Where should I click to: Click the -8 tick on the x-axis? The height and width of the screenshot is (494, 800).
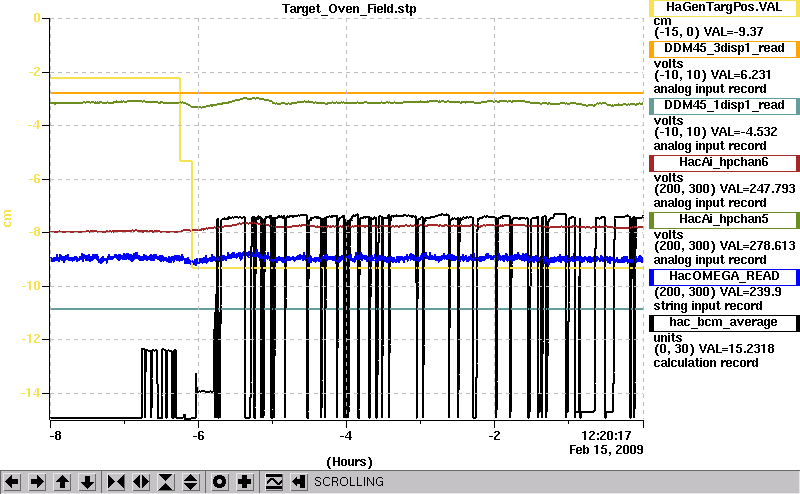pos(55,436)
